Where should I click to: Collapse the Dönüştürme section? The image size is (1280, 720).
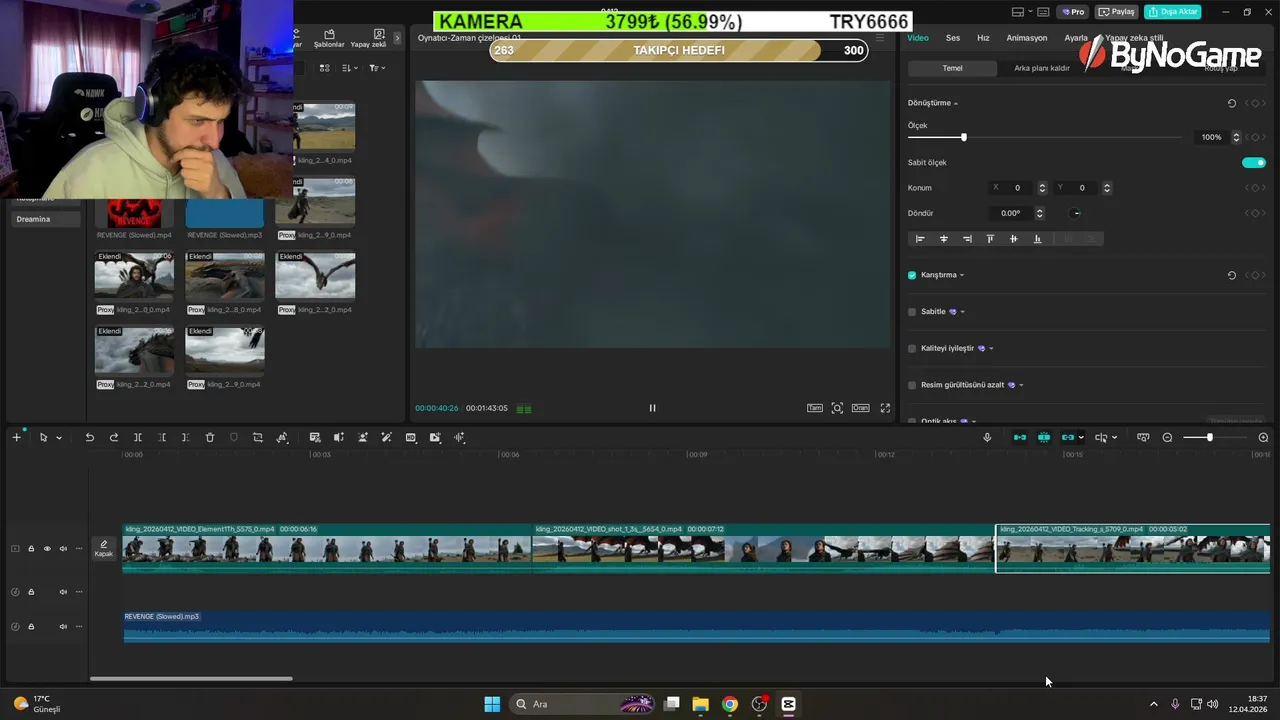coord(956,103)
